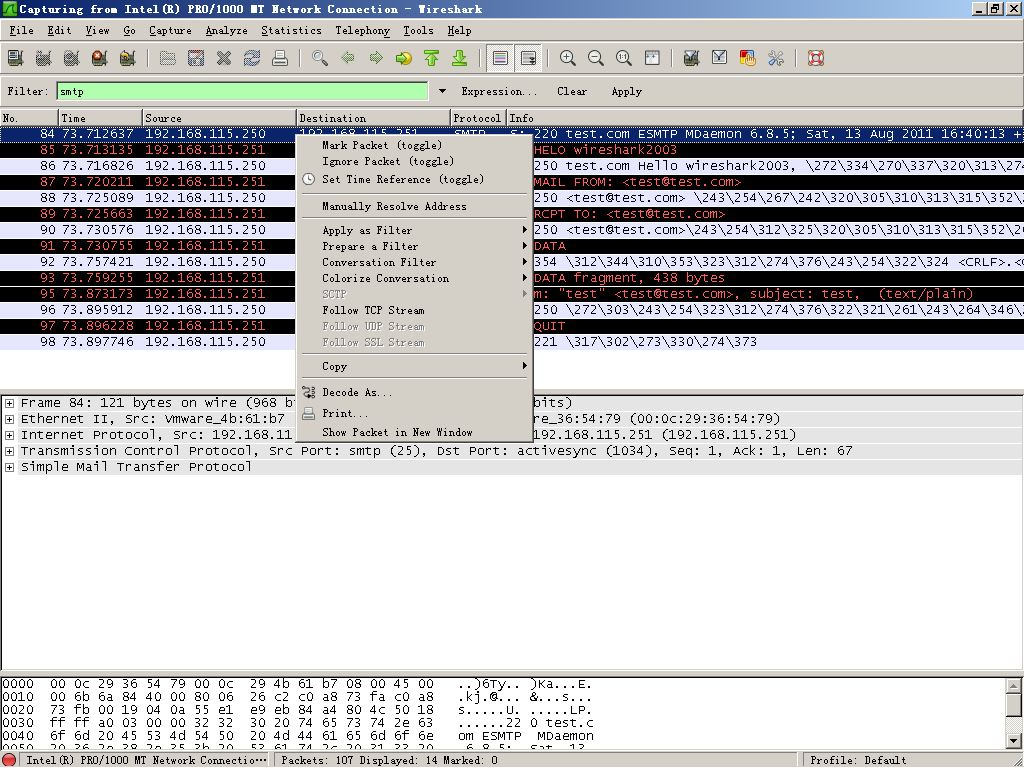1024x768 pixels.
Task: Click the List available capture interfaces icon
Action: pos(16,58)
